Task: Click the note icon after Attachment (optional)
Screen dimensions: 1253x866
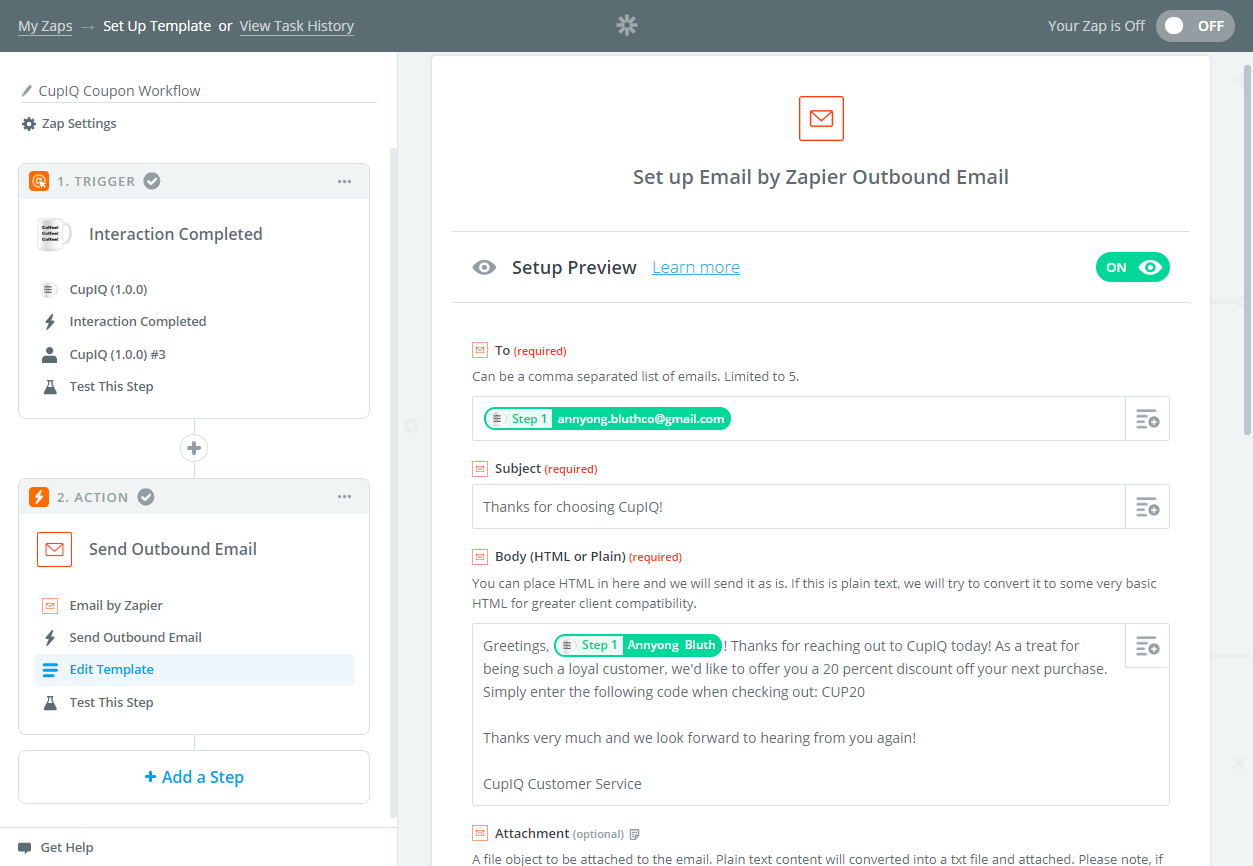Action: (x=634, y=834)
